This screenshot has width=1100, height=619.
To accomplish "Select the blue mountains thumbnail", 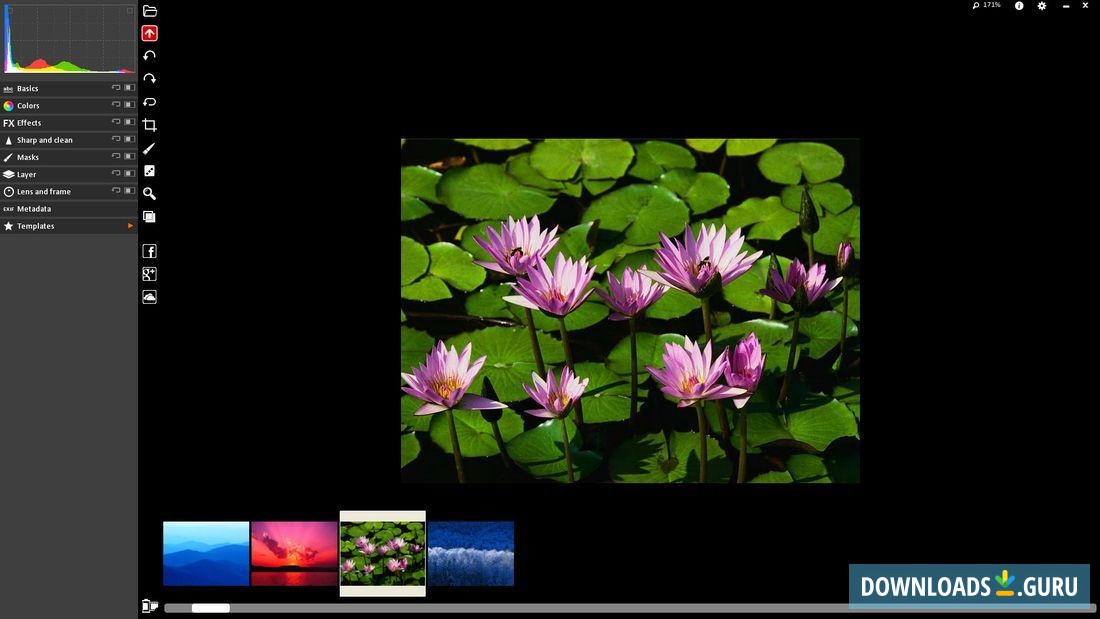I will [206, 553].
